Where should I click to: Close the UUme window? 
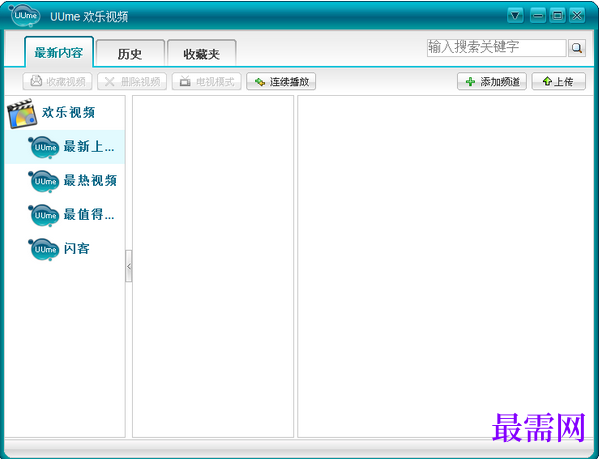[x=577, y=16]
